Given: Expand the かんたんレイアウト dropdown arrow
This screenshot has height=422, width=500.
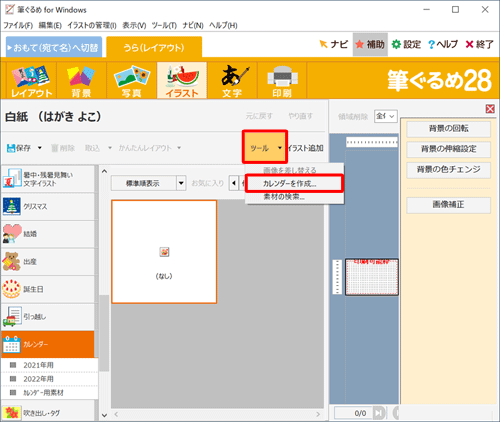Looking at the screenshot, I should click(x=179, y=148).
